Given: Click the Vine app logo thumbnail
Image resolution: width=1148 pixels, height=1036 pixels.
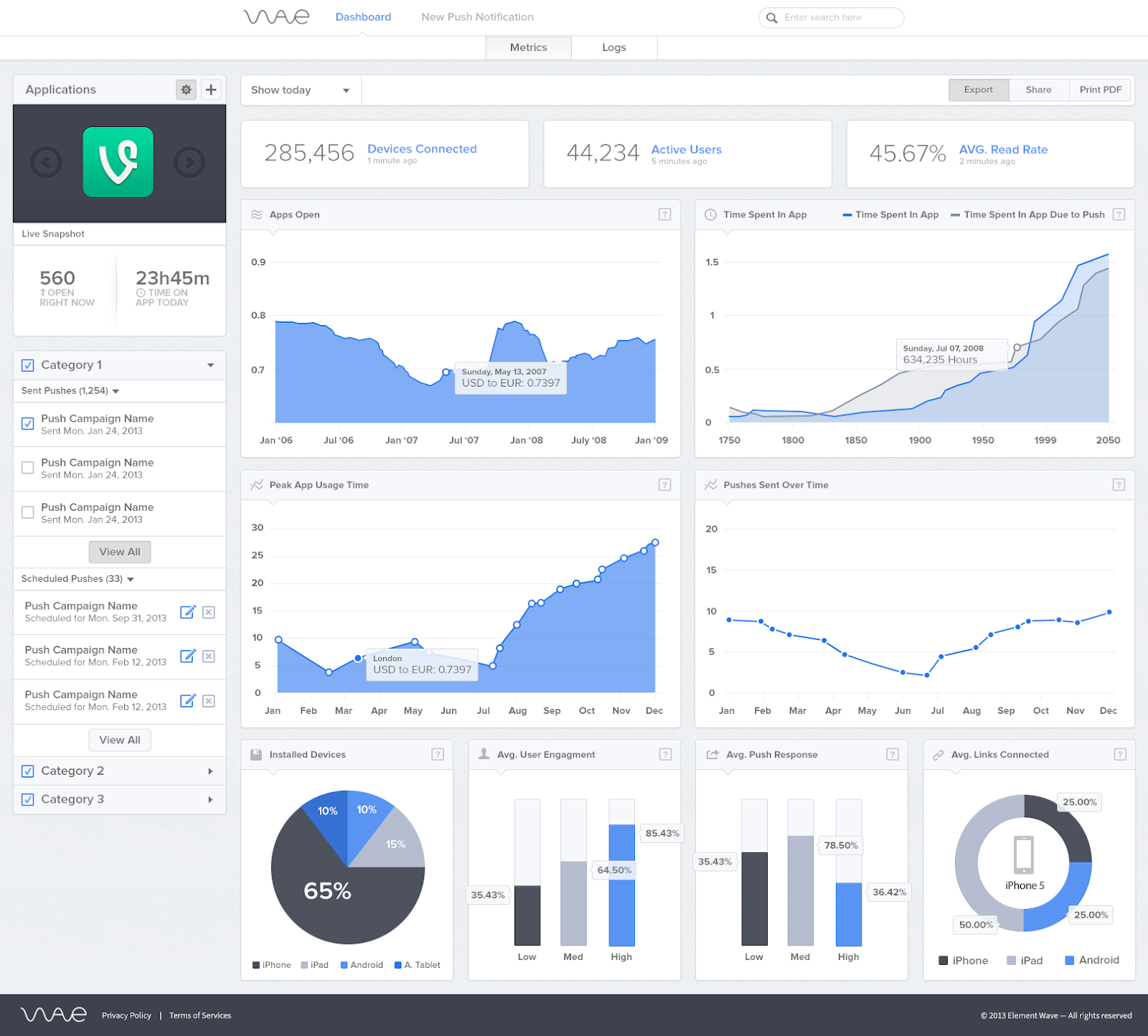Looking at the screenshot, I should [x=119, y=161].
